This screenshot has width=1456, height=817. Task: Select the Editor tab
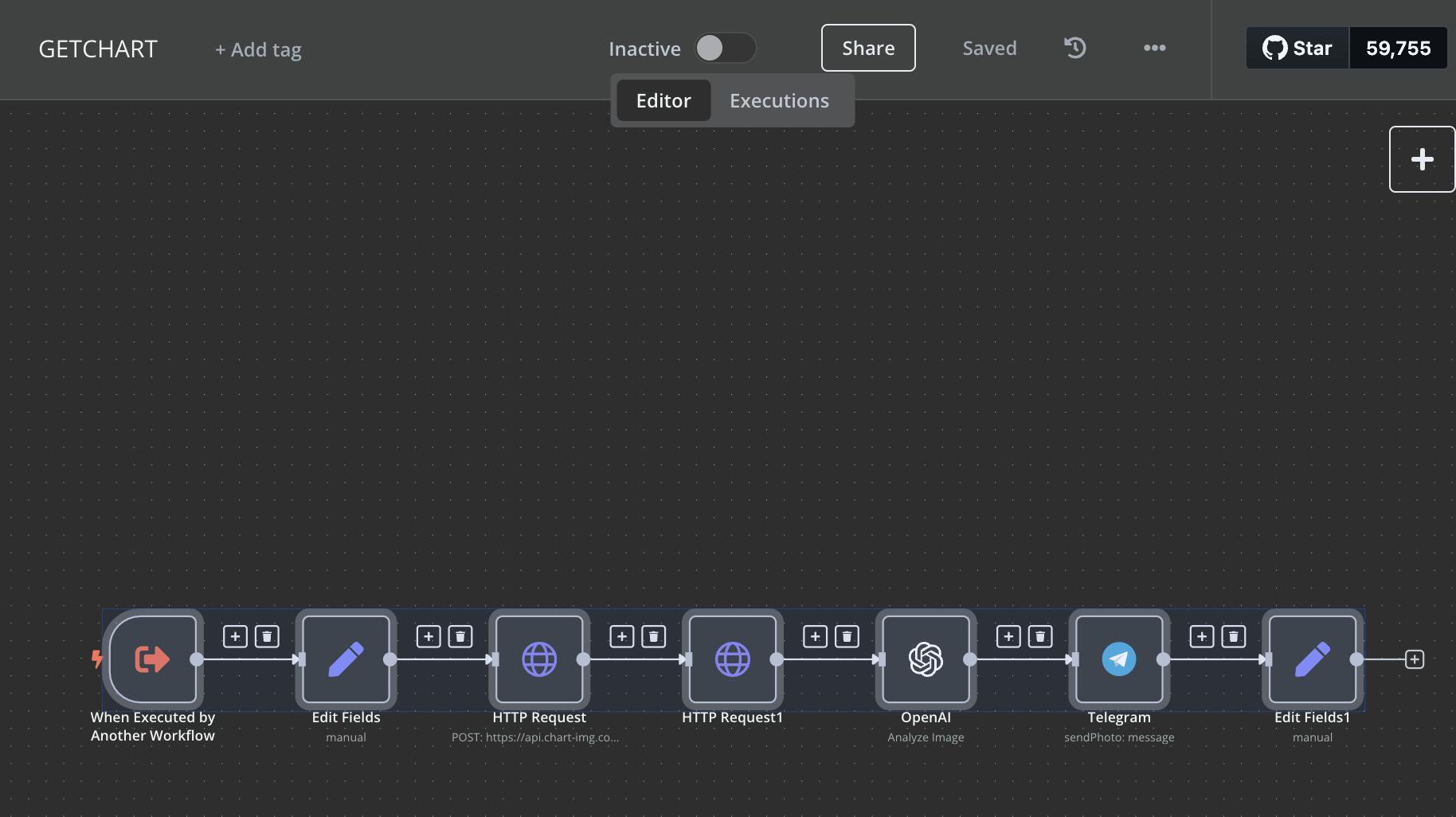click(x=663, y=100)
